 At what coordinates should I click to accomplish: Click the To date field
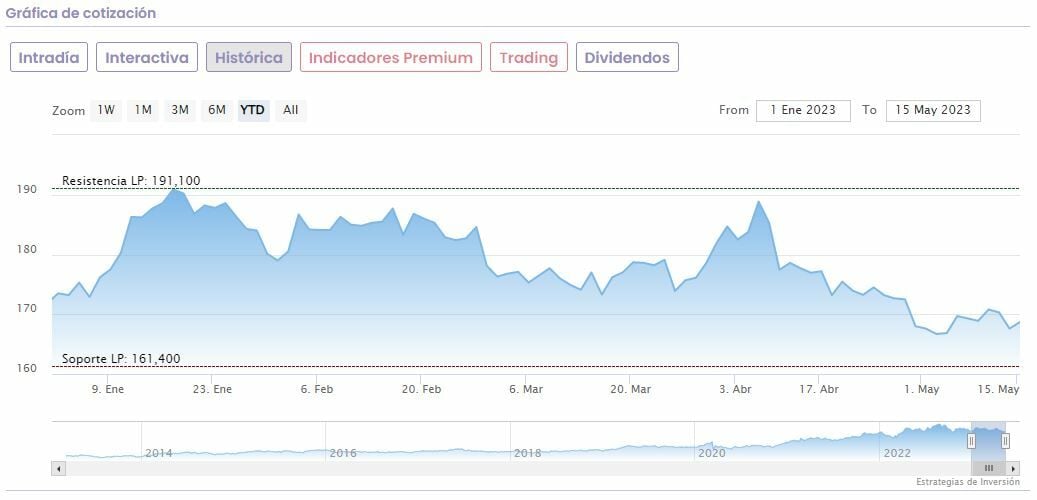pyautogui.click(x=933, y=110)
